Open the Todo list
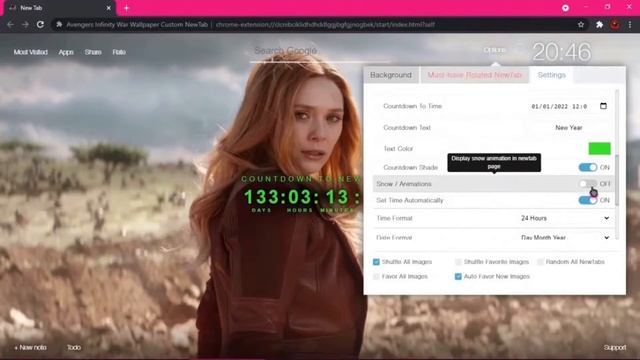Image resolution: width=640 pixels, height=360 pixels. [x=74, y=347]
